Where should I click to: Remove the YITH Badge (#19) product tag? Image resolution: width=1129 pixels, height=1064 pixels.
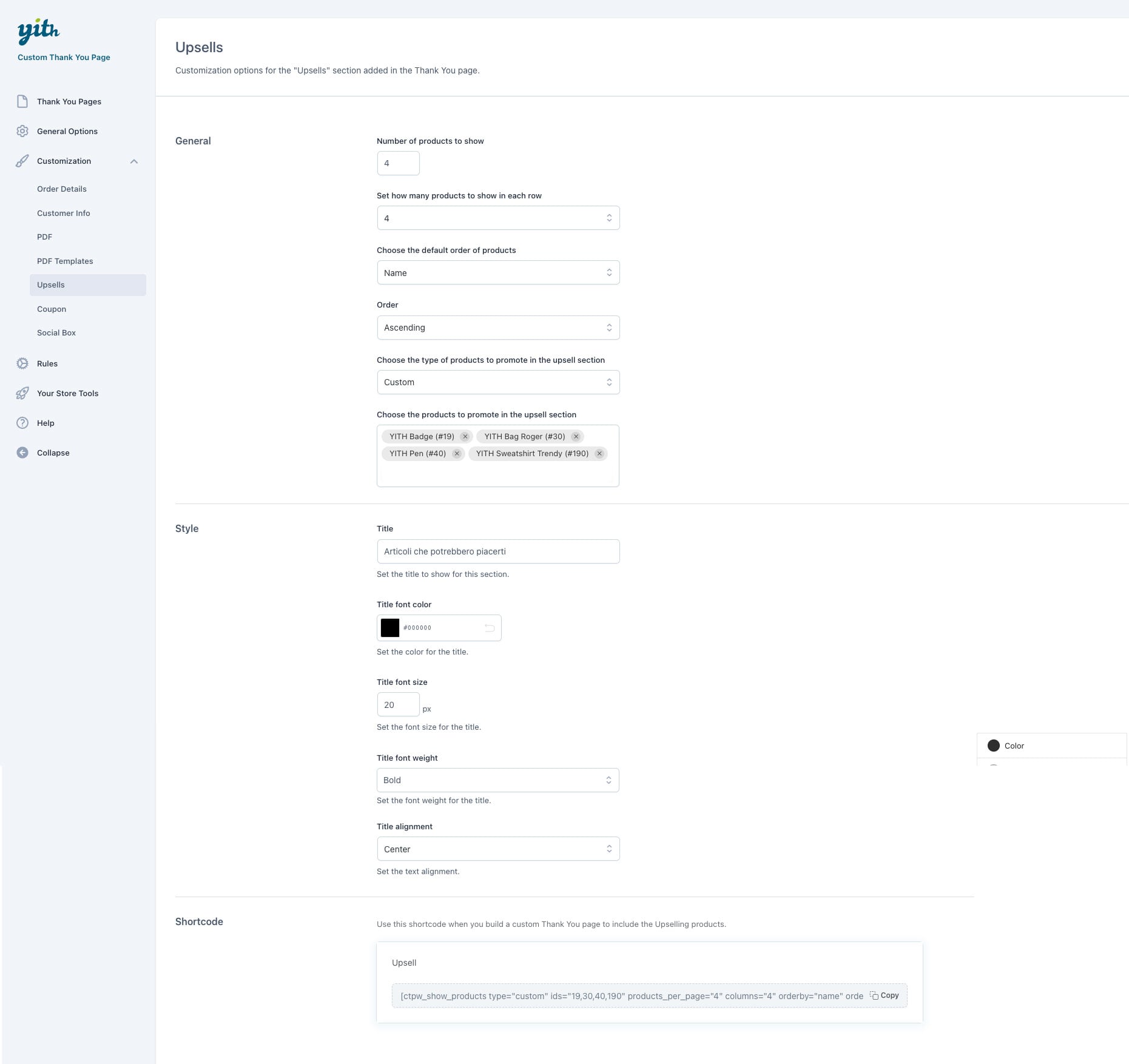465,437
